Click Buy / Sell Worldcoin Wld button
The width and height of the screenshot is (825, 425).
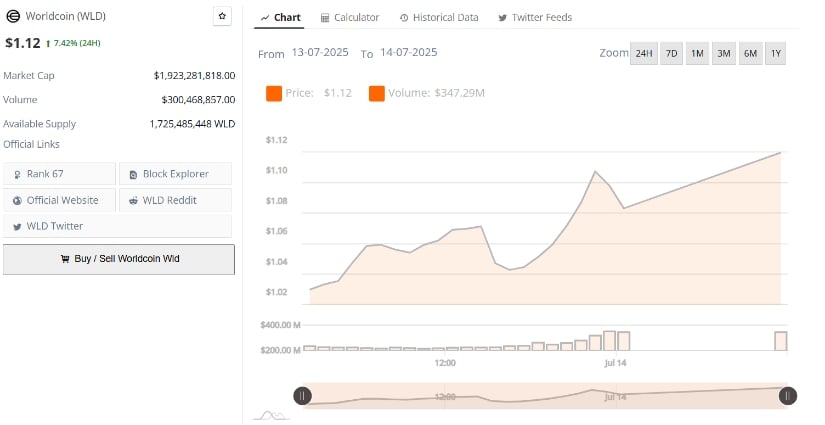tap(119, 259)
